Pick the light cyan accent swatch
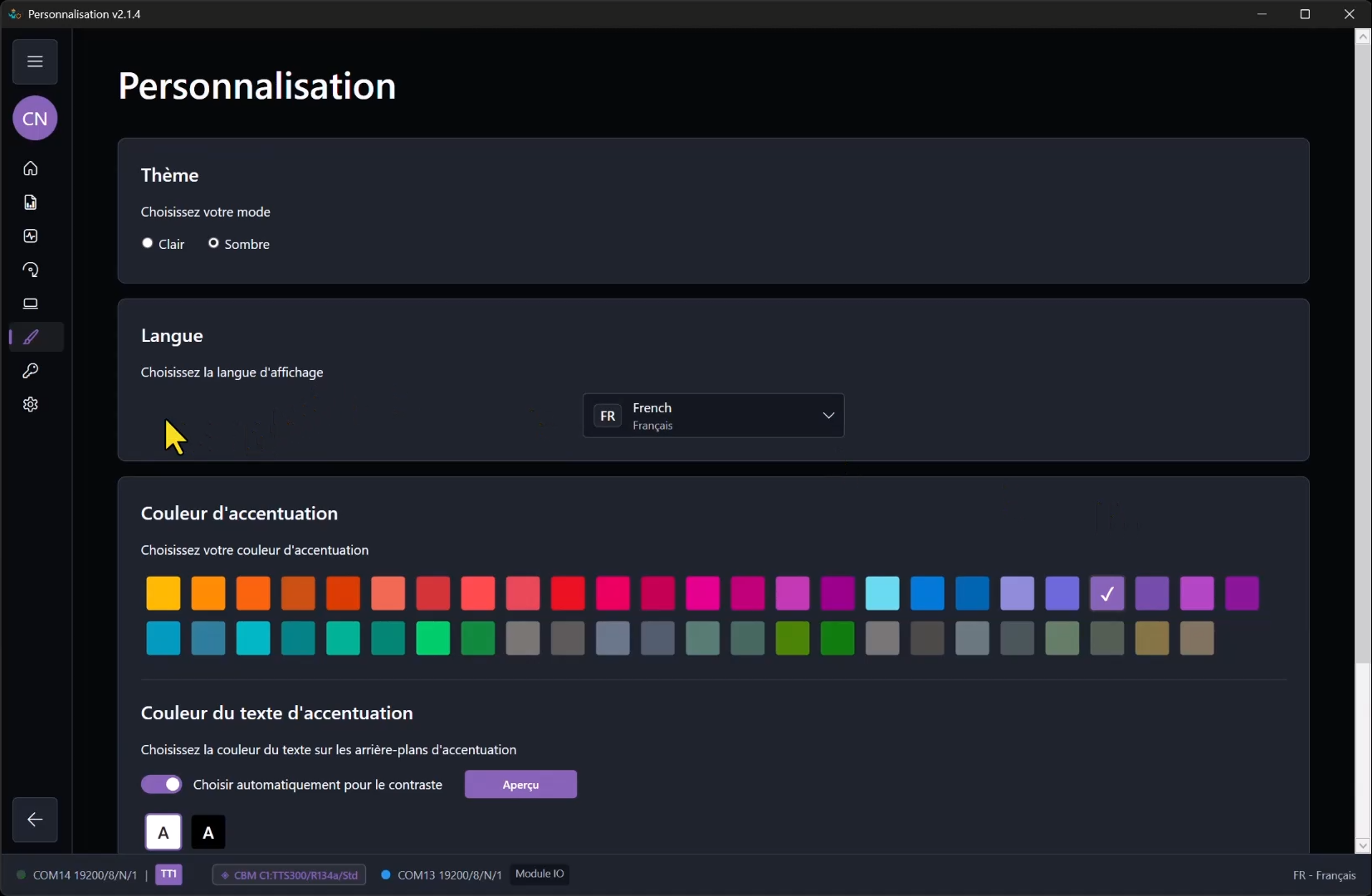The image size is (1372, 896). pos(882,593)
